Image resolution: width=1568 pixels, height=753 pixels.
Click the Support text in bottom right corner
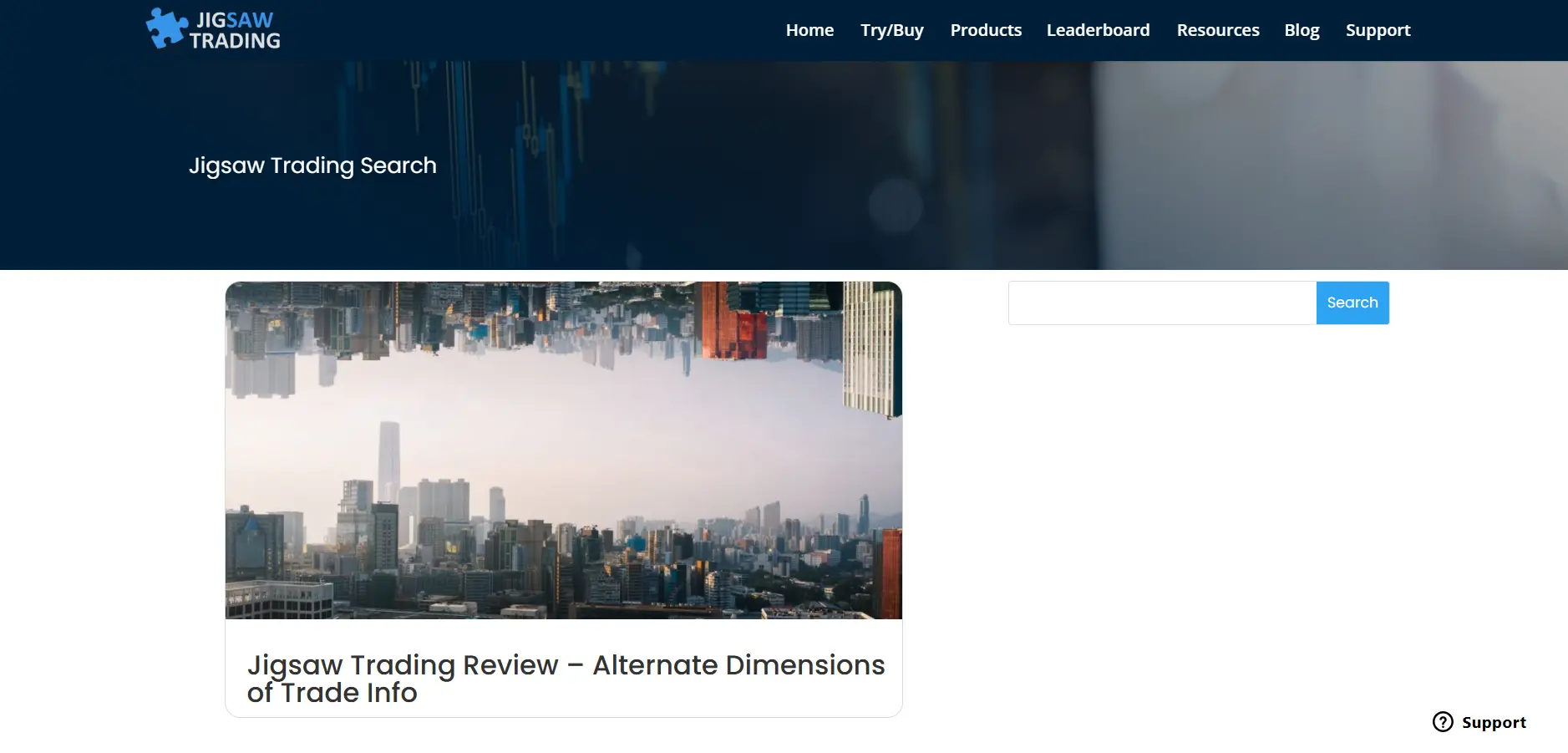click(x=1494, y=722)
